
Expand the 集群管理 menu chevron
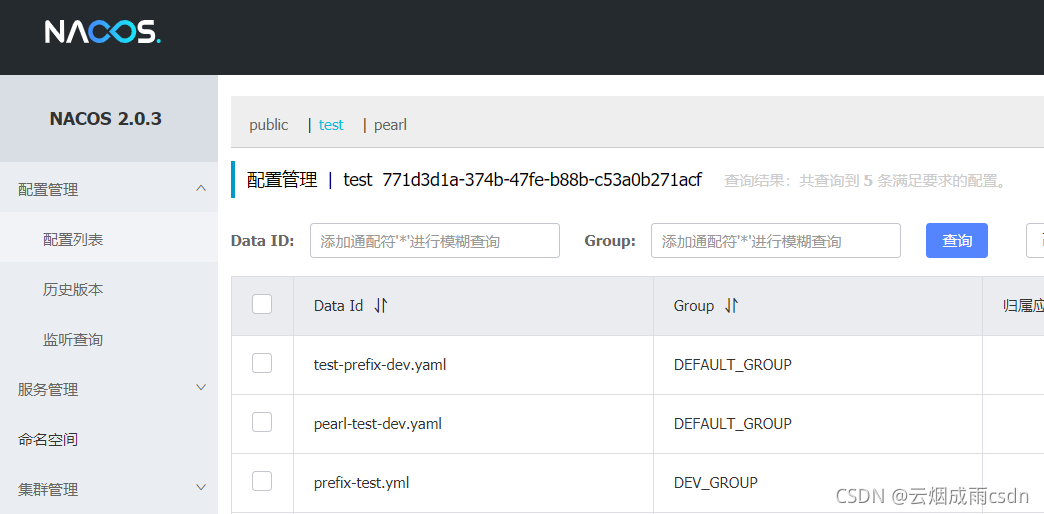[x=201, y=488]
